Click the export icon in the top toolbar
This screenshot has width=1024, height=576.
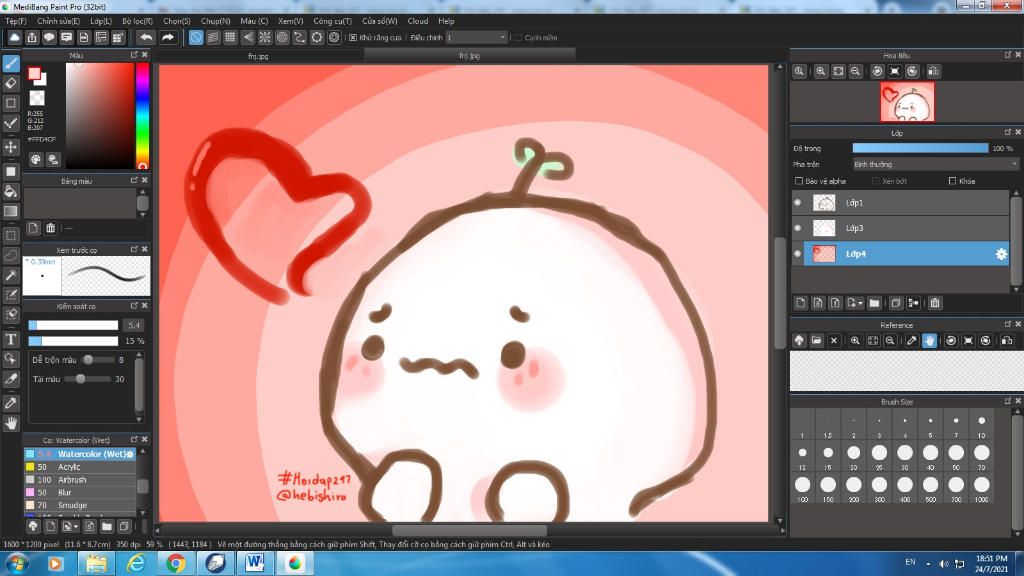click(x=32, y=38)
